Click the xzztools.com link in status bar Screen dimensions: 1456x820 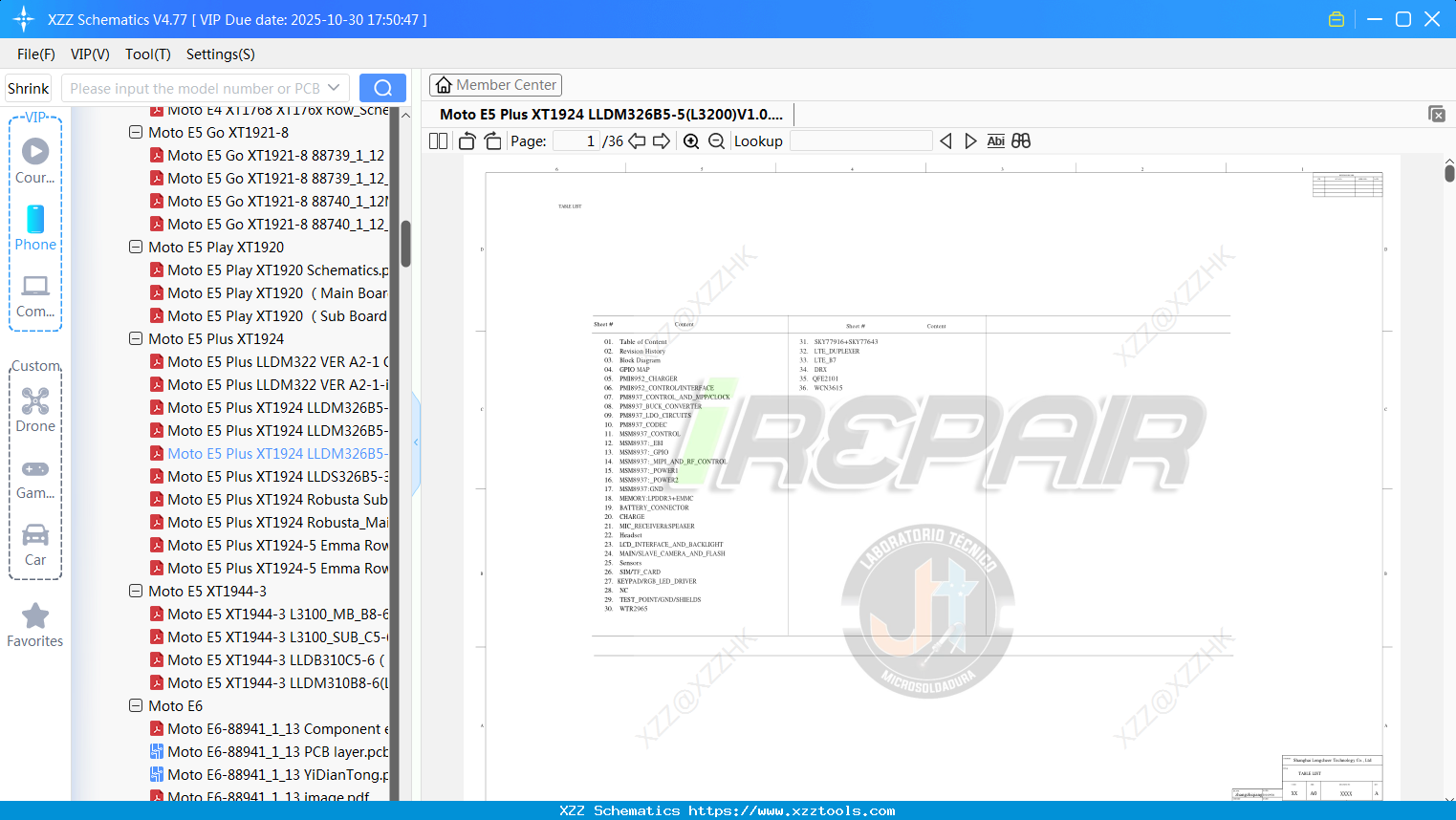(792, 810)
